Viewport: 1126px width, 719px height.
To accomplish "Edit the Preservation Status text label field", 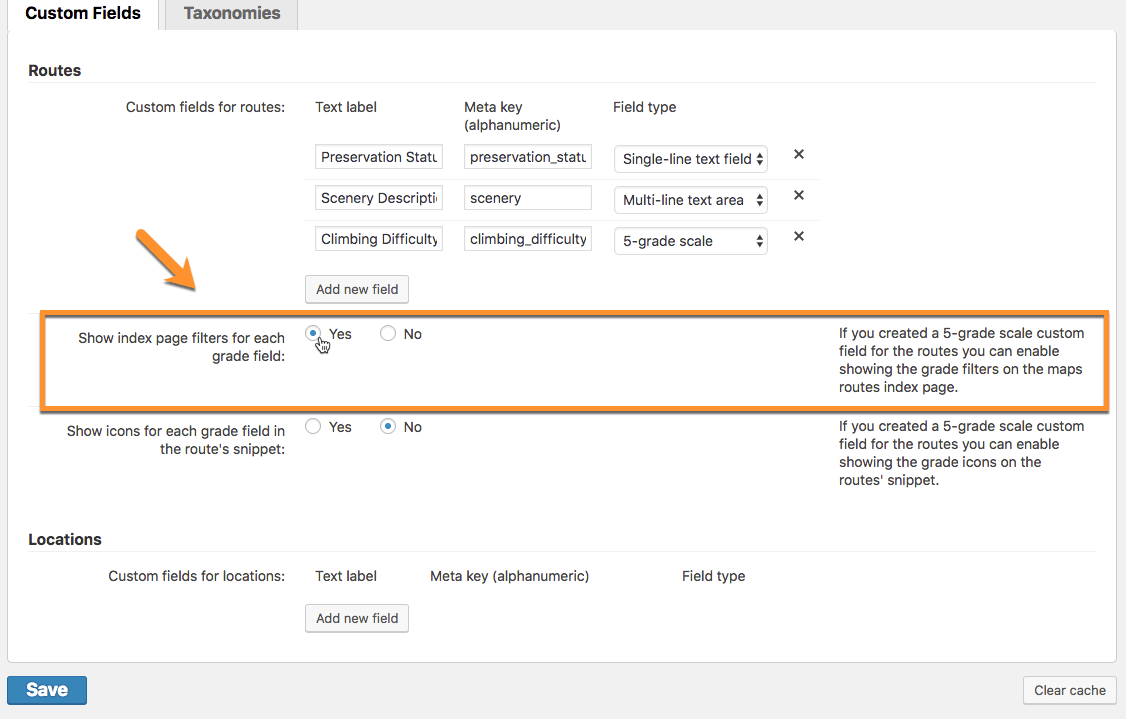I will [379, 157].
